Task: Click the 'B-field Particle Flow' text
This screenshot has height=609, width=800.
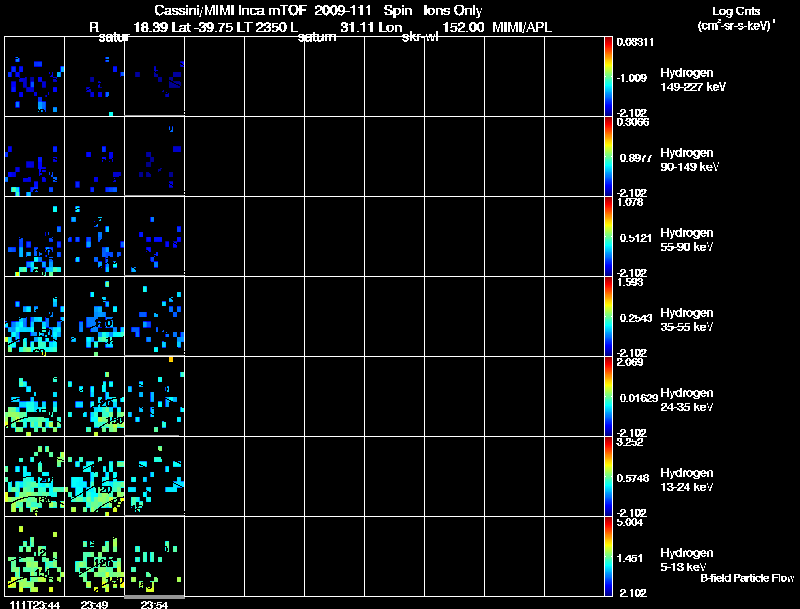Action: point(747,578)
